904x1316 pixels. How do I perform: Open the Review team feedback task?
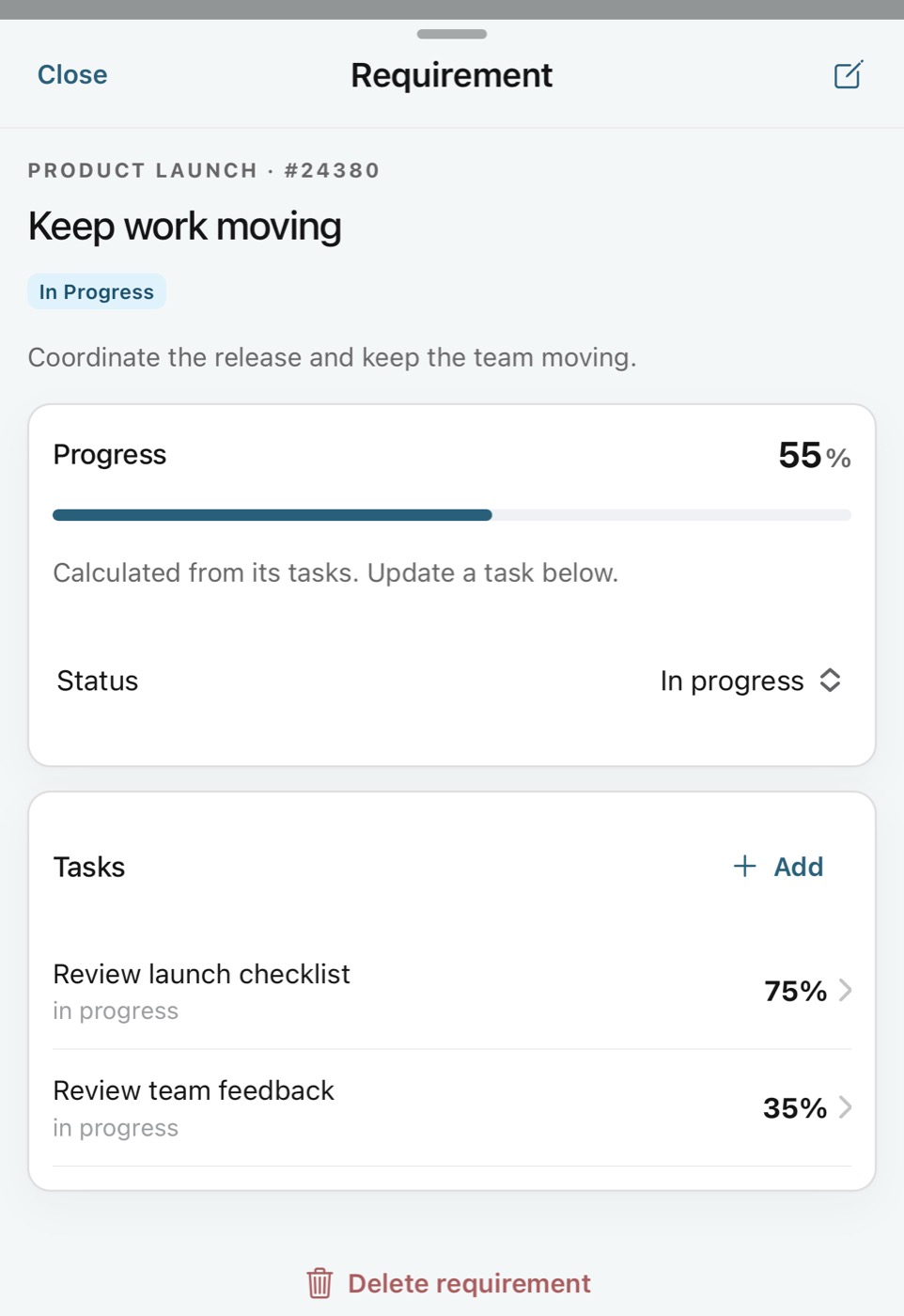pos(452,1108)
